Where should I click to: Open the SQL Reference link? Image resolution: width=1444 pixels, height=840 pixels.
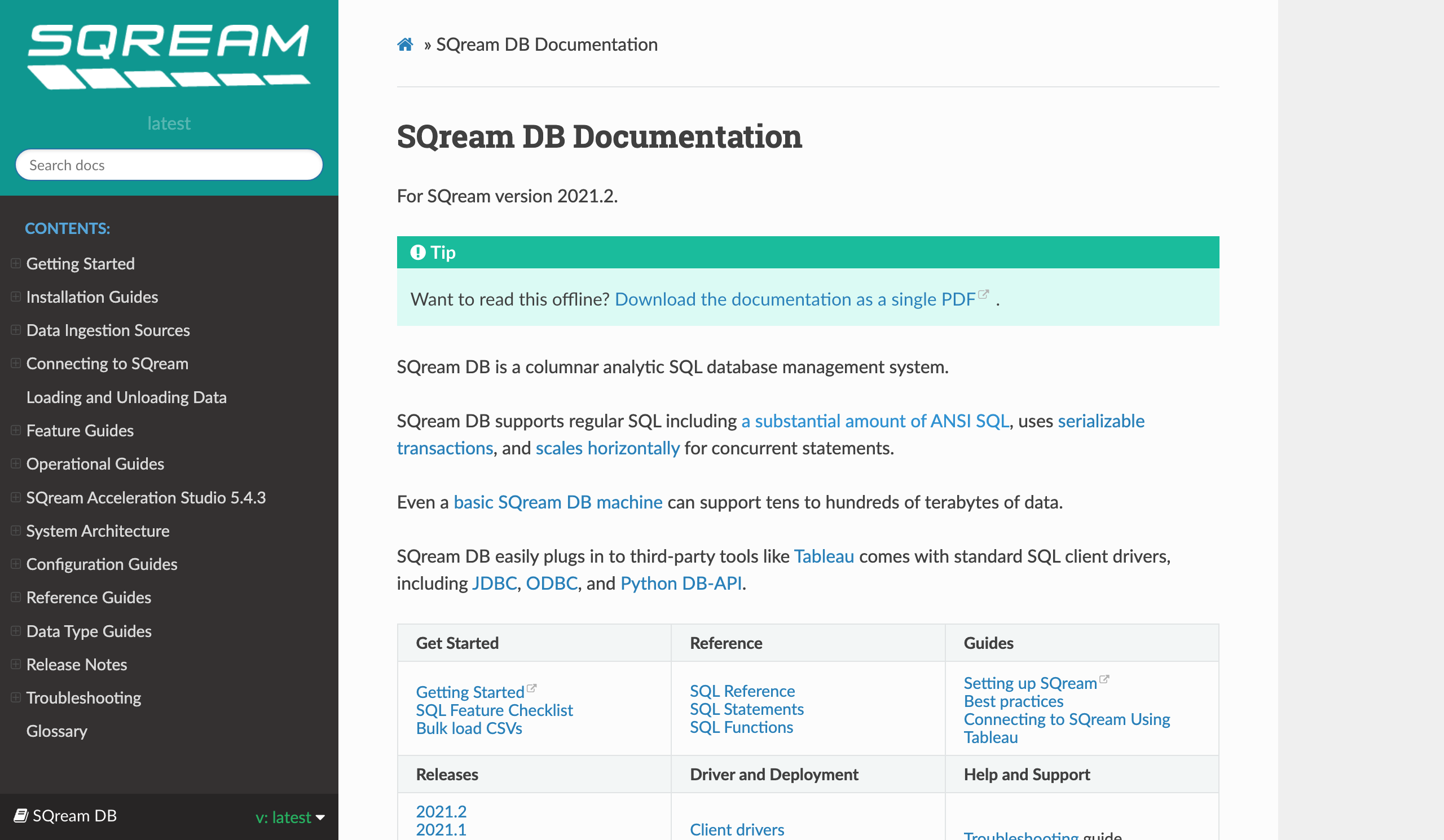742,691
